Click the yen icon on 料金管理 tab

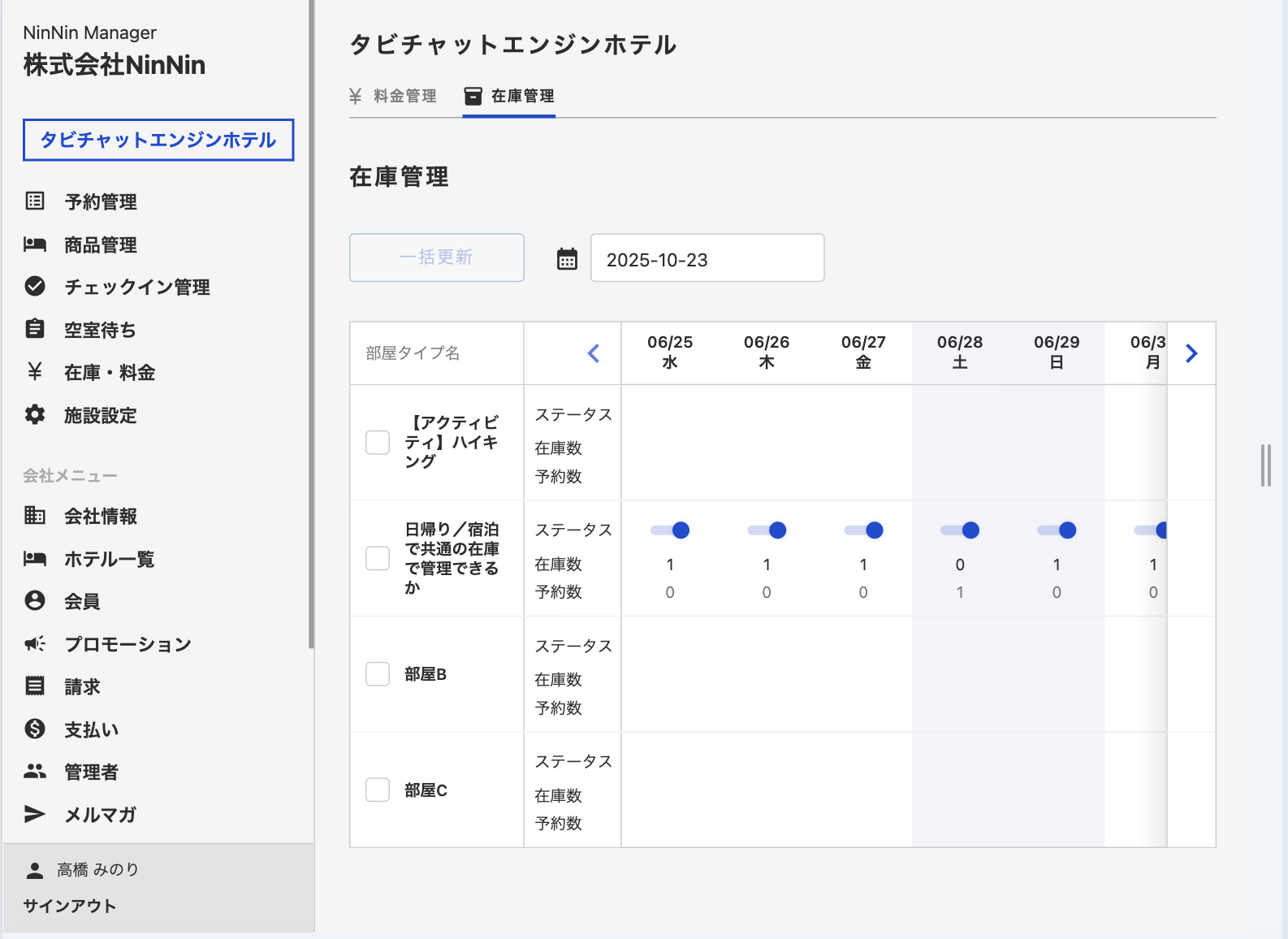tap(355, 96)
